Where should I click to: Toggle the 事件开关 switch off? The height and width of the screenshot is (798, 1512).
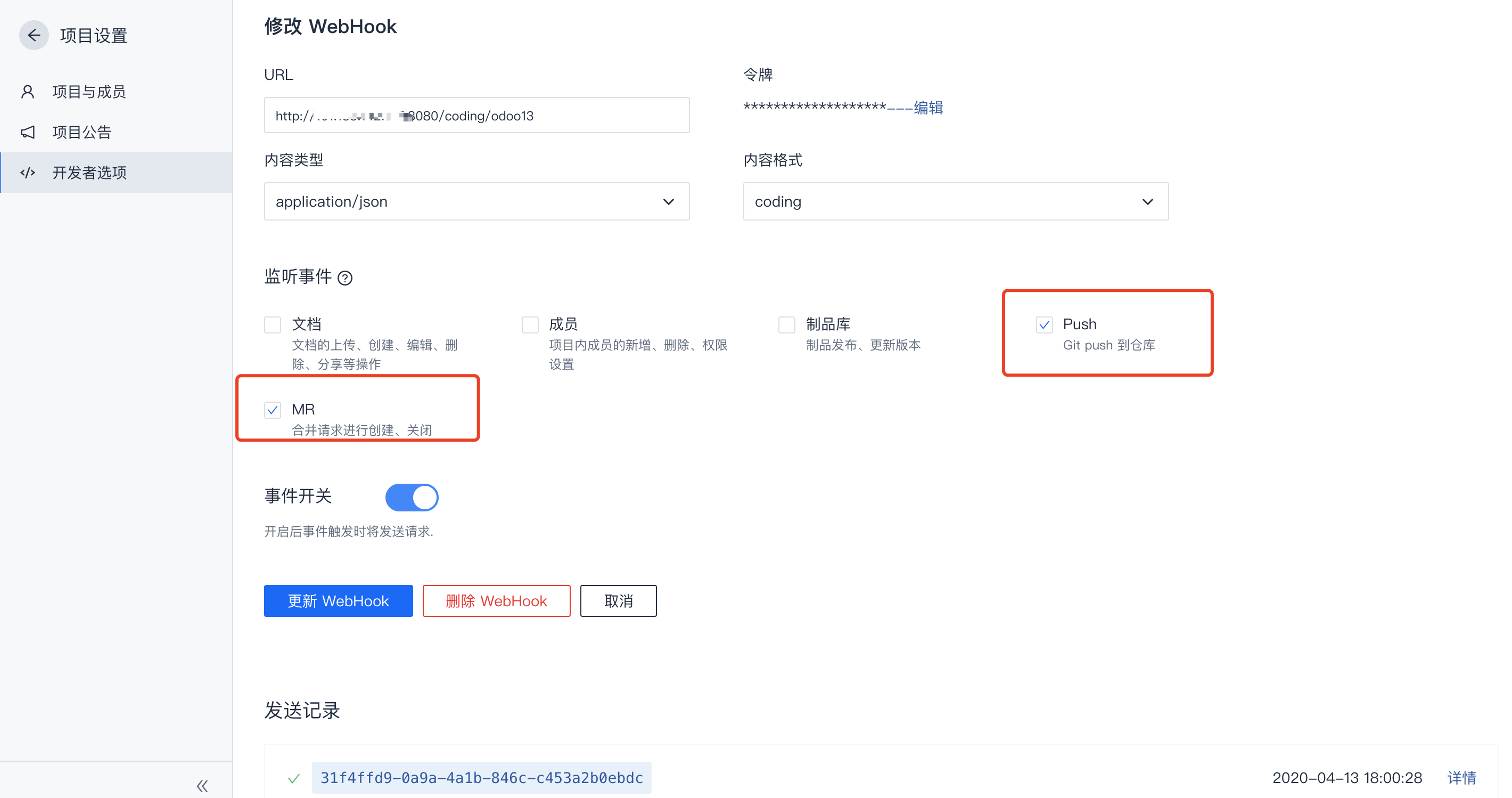(412, 497)
